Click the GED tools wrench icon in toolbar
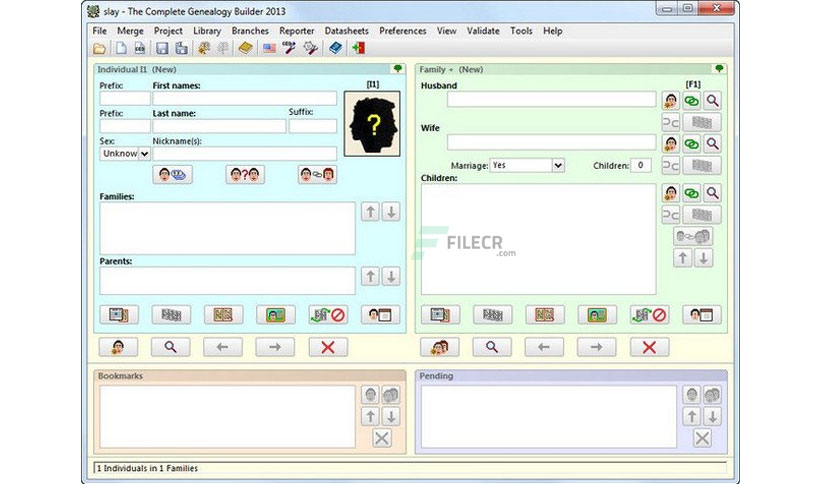The height and width of the screenshot is (484, 836). [x=289, y=49]
